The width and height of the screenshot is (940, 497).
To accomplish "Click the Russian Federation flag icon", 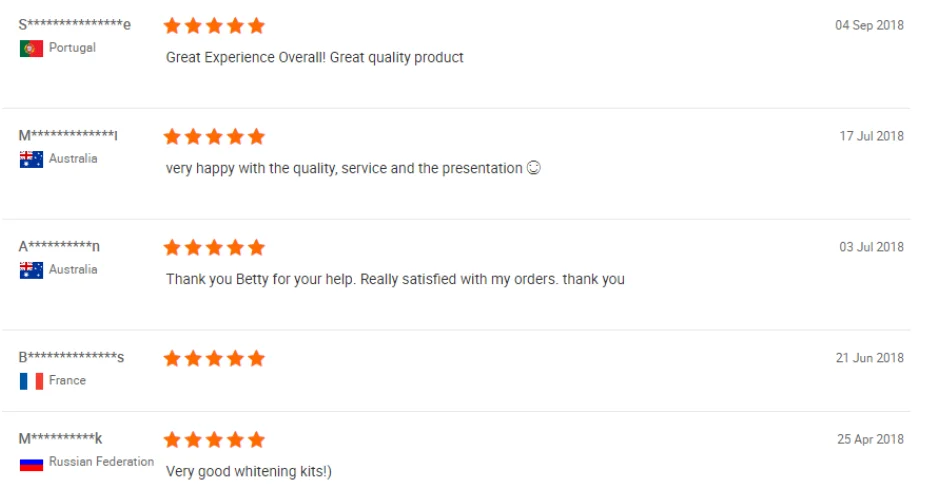I will [x=31, y=463].
